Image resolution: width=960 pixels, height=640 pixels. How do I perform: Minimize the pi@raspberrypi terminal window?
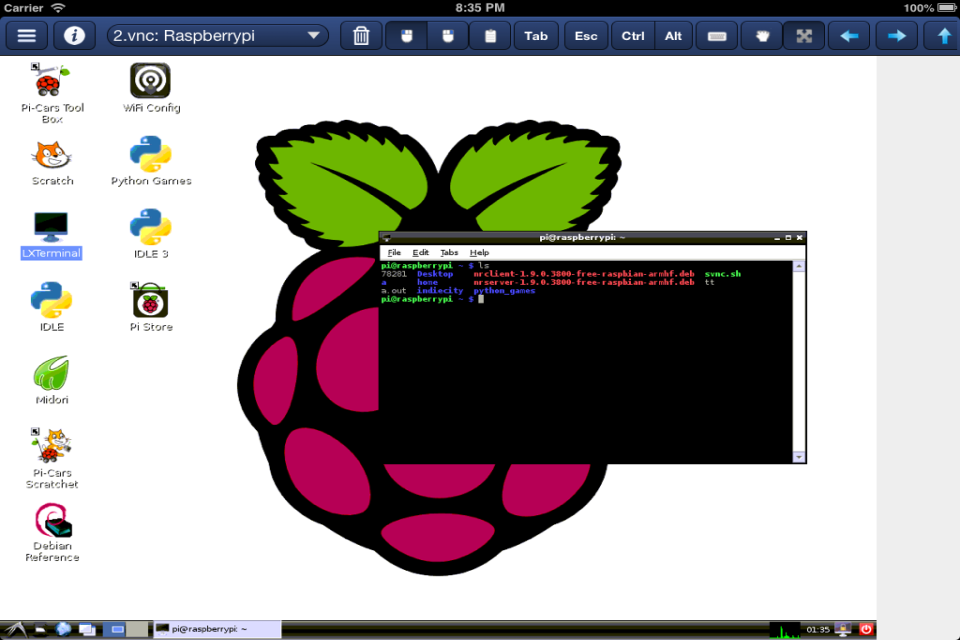(777, 238)
